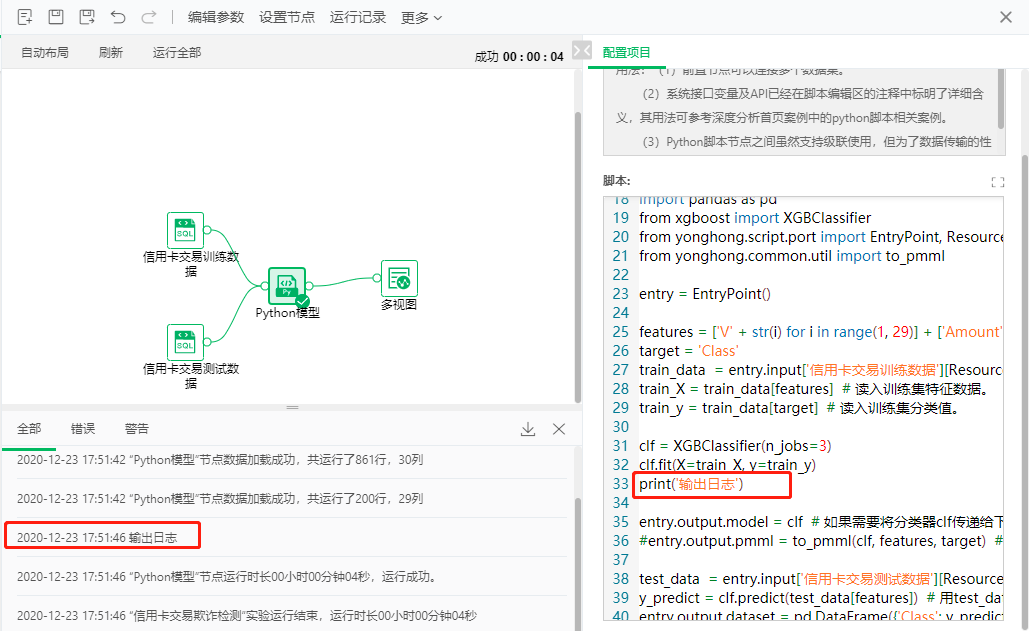Switch to 配置项目 tab
This screenshot has height=631, width=1029.
point(627,52)
